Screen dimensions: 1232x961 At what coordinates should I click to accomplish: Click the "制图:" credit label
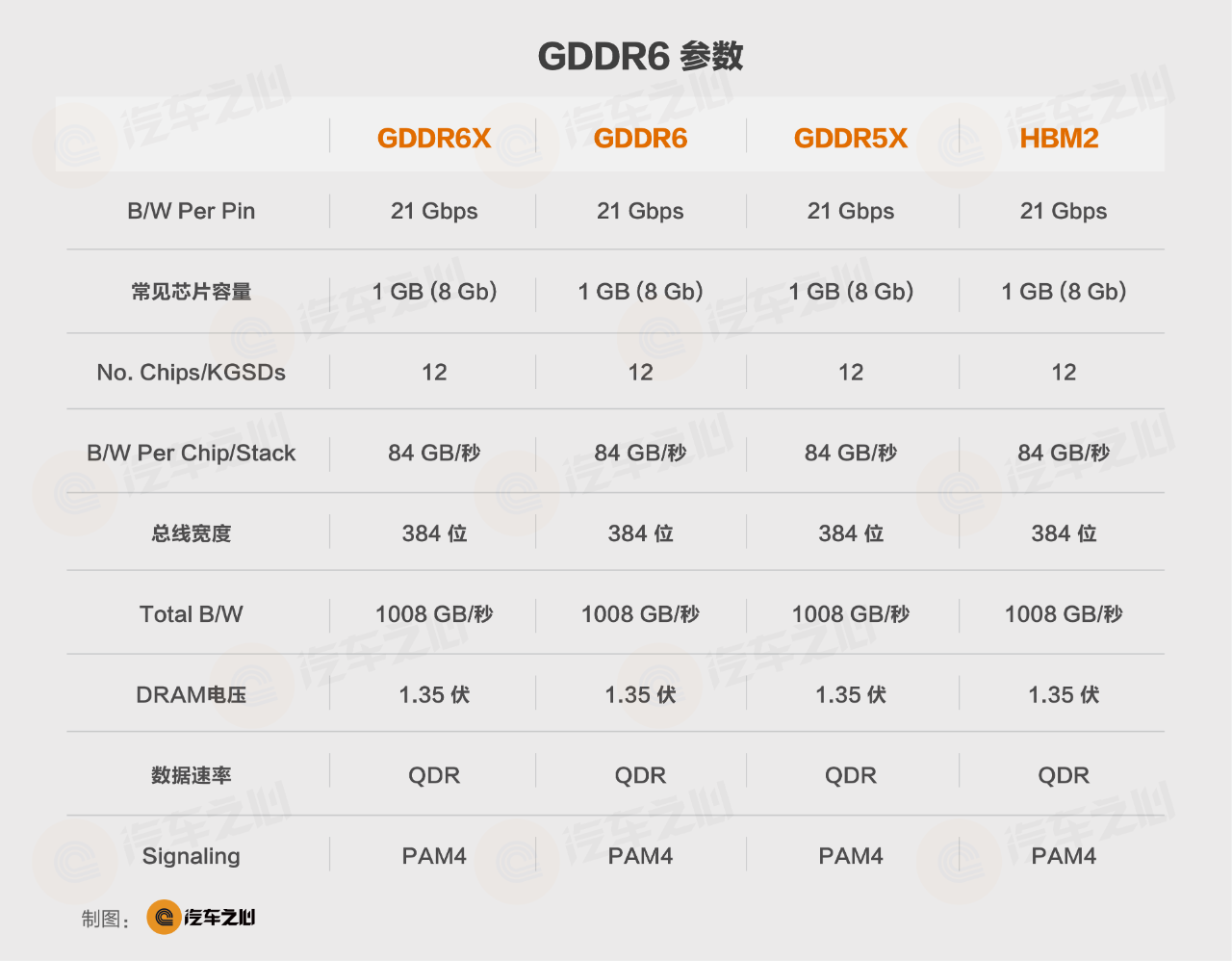(x=106, y=920)
